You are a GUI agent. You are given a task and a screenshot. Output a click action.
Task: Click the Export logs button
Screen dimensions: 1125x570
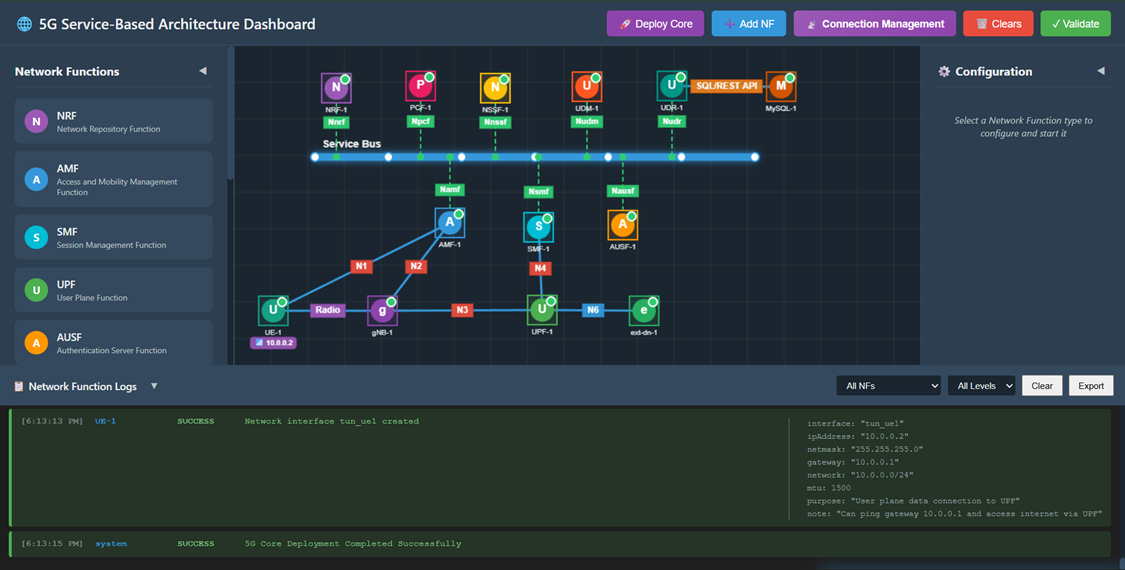pos(1091,386)
